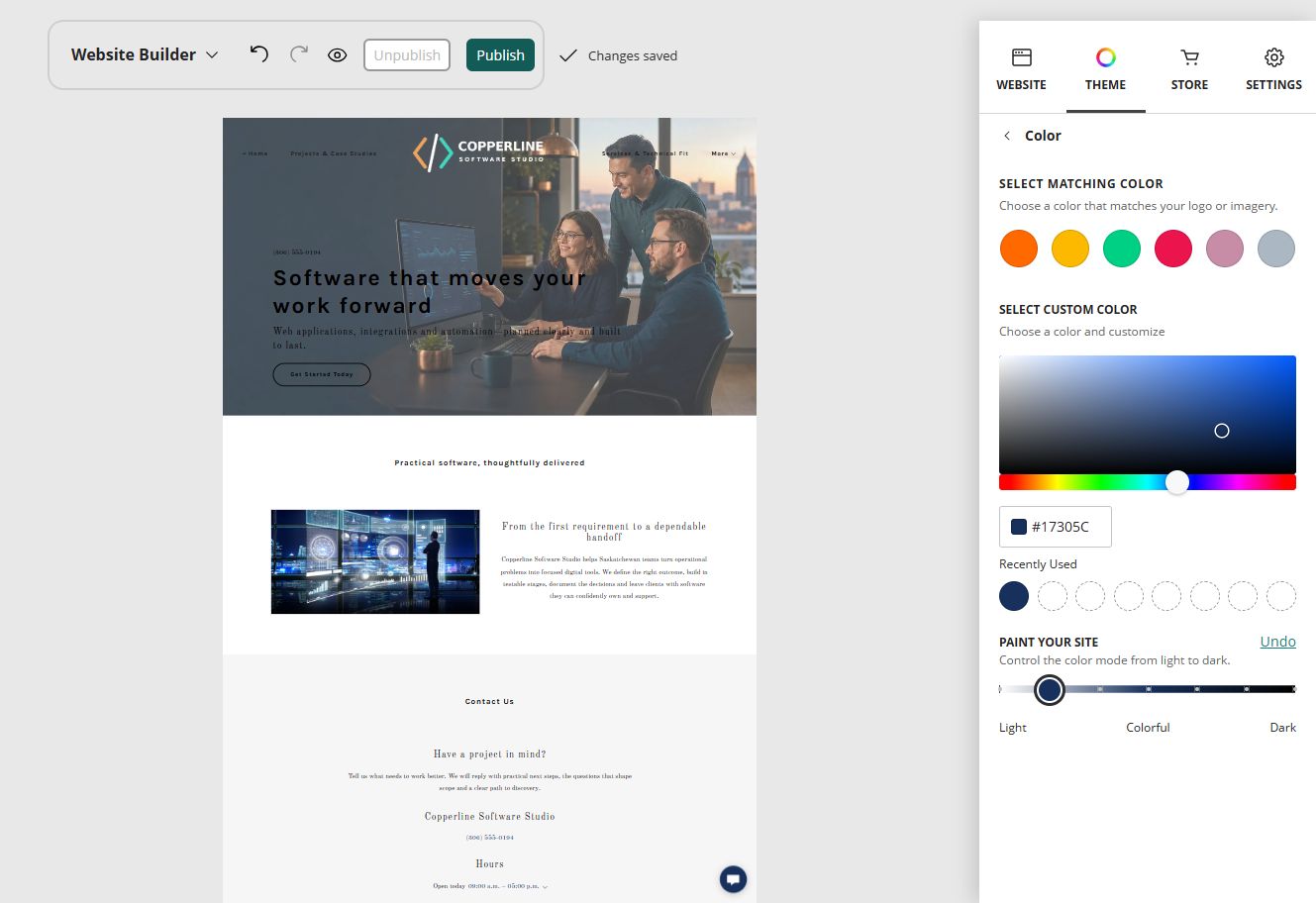
Task: Open the SETTINGS tab
Action: [1273, 69]
